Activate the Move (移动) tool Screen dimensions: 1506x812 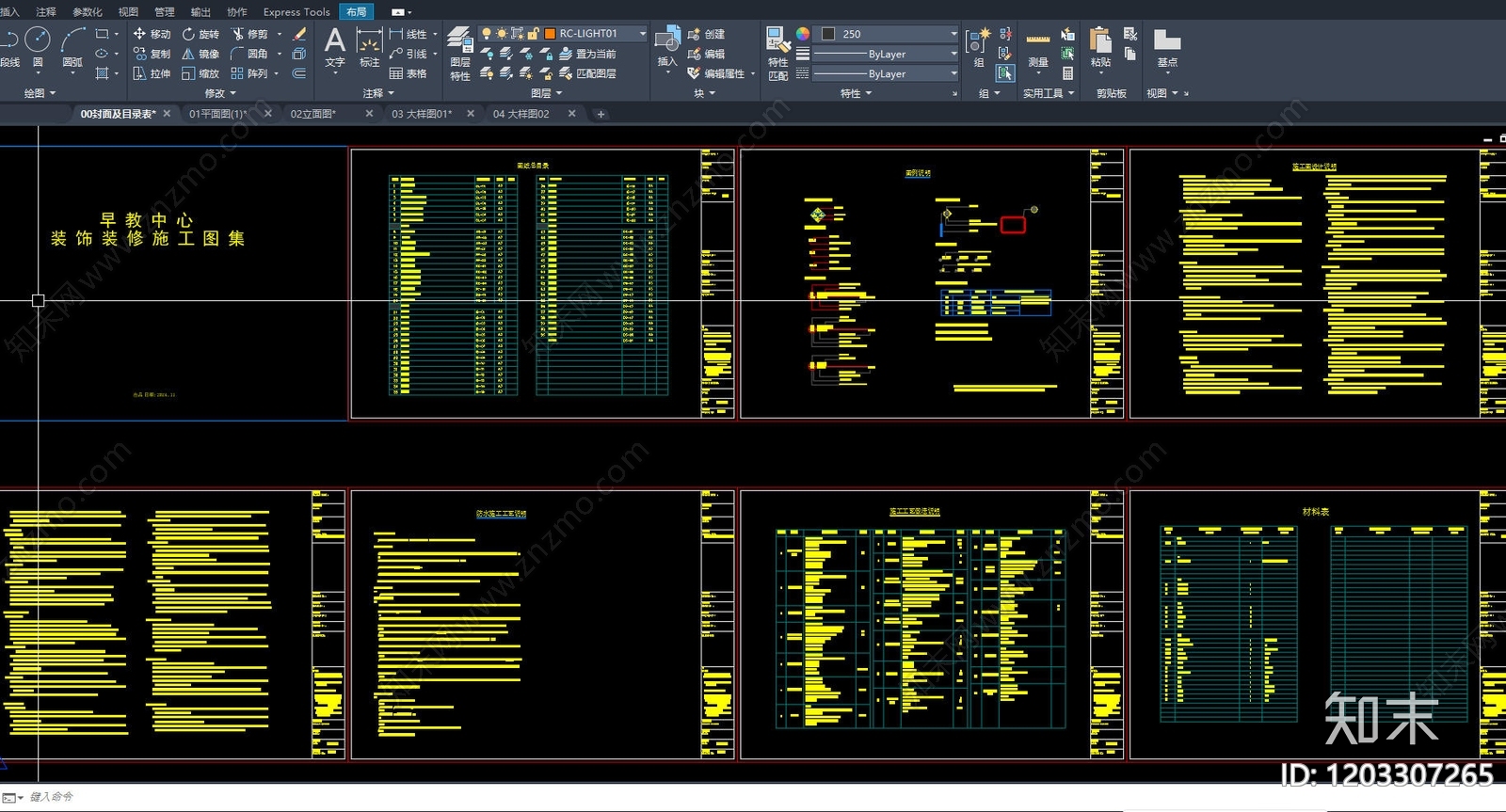pyautogui.click(x=152, y=34)
